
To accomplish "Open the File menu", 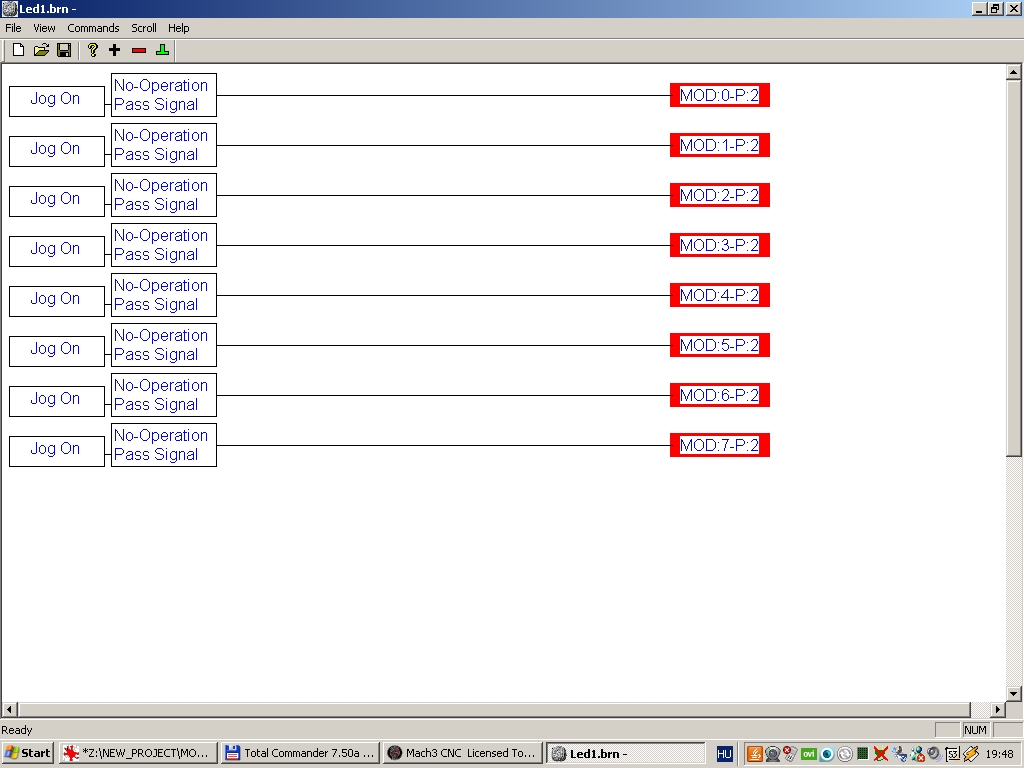I will 13,28.
